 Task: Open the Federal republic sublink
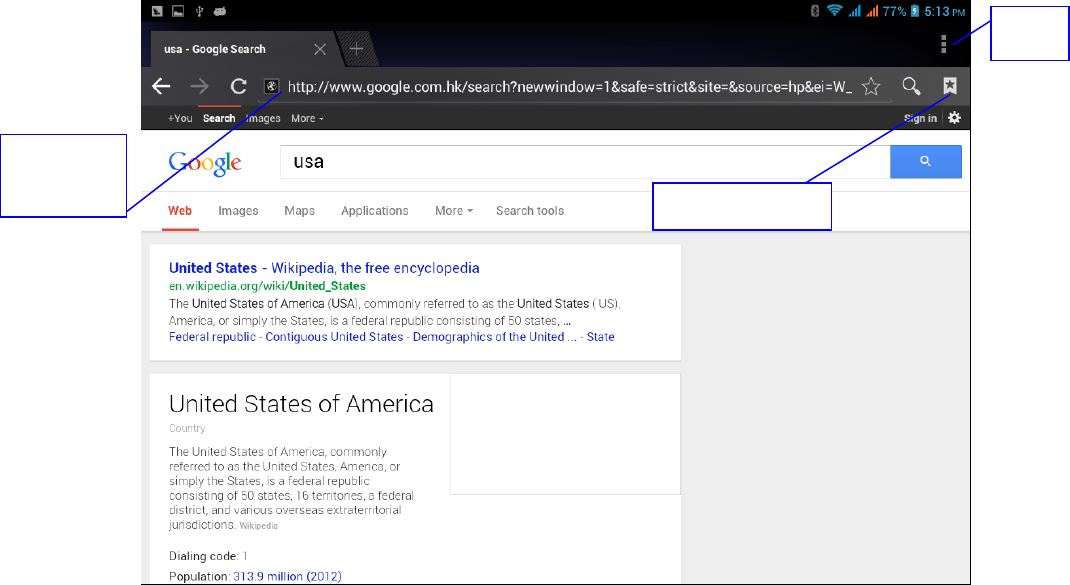pyautogui.click(x=212, y=337)
